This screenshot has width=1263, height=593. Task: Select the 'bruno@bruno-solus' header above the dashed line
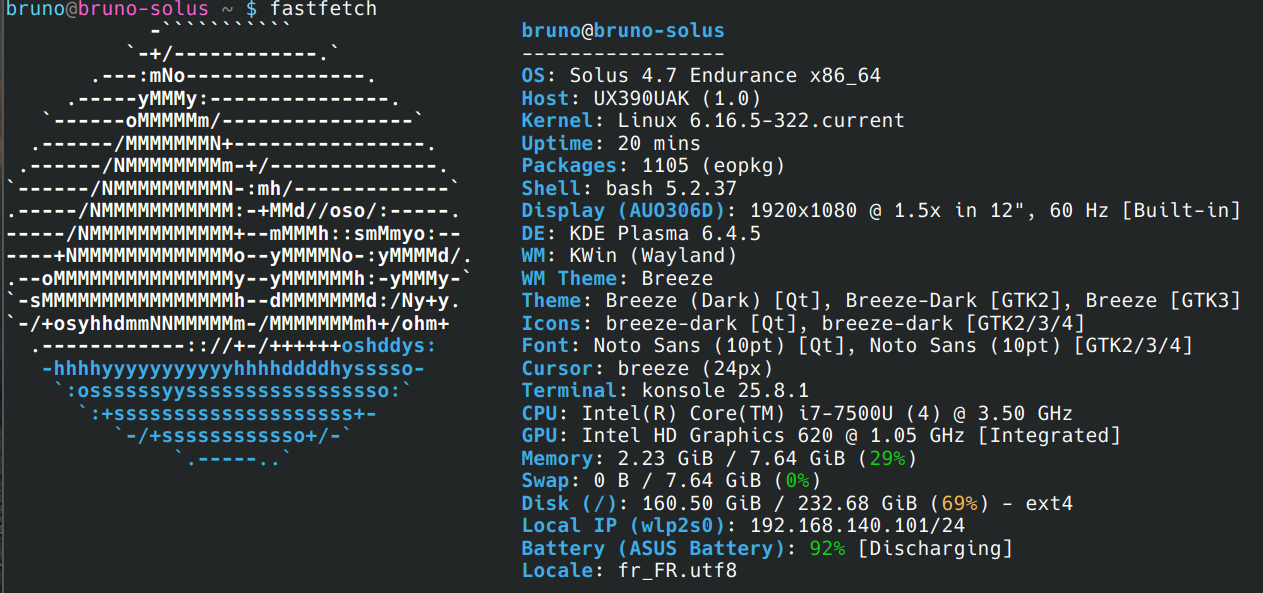pos(623,31)
